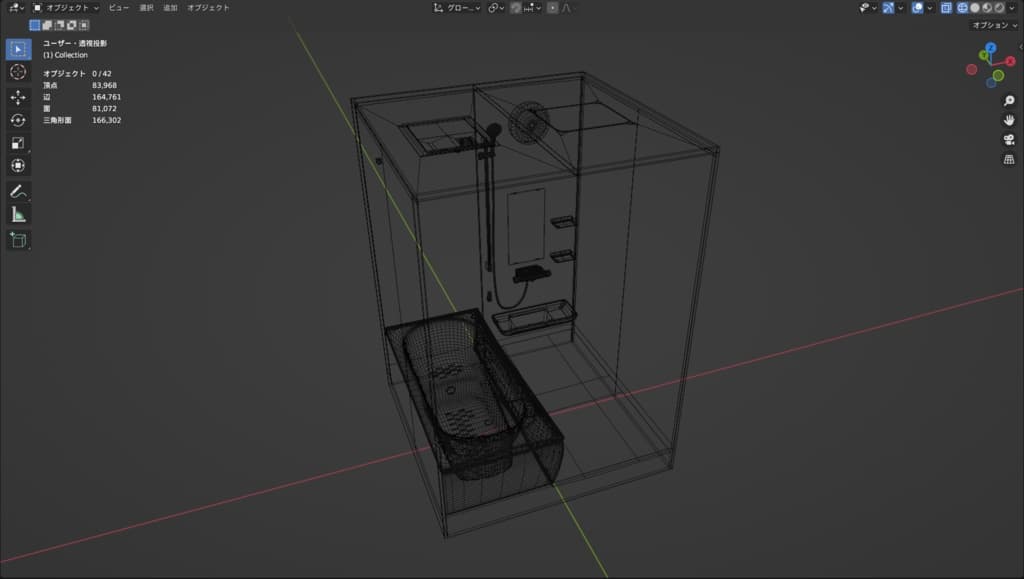Click the Zoom view magnifier icon
Viewport: 1024px width, 579px height.
click(1009, 101)
